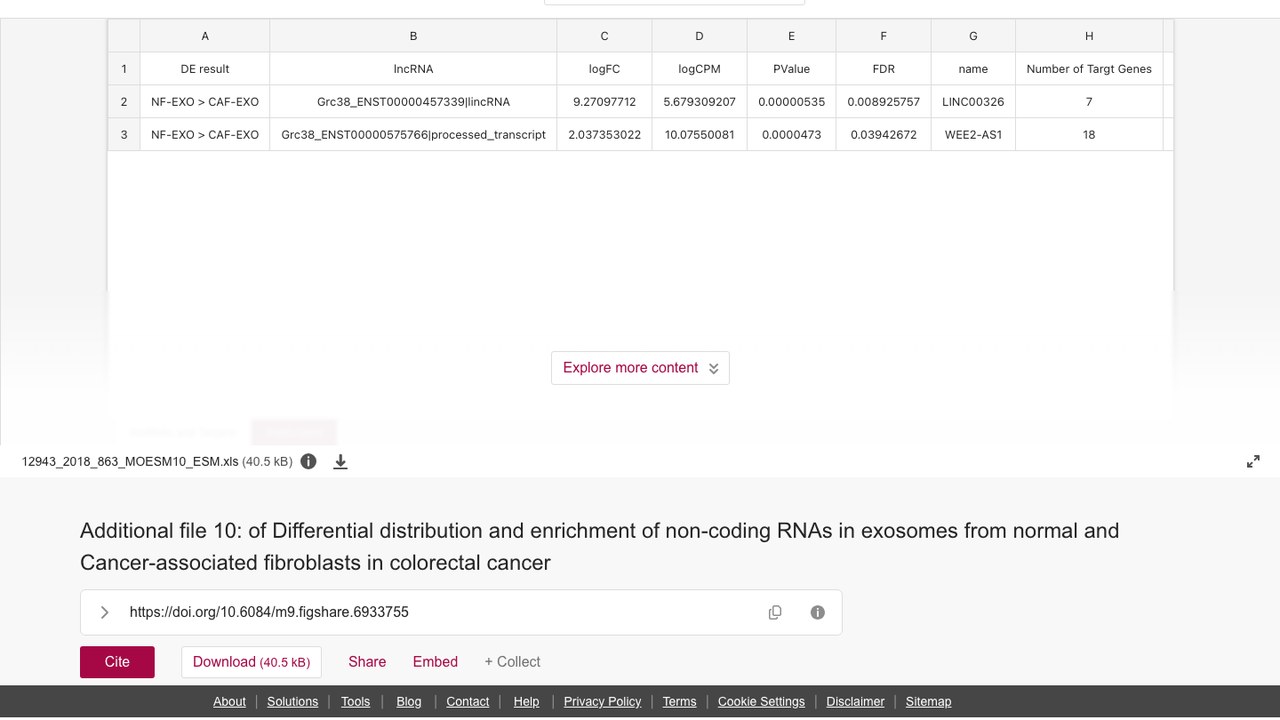The height and width of the screenshot is (720, 1280).
Task: Select column A header
Action: (x=205, y=36)
